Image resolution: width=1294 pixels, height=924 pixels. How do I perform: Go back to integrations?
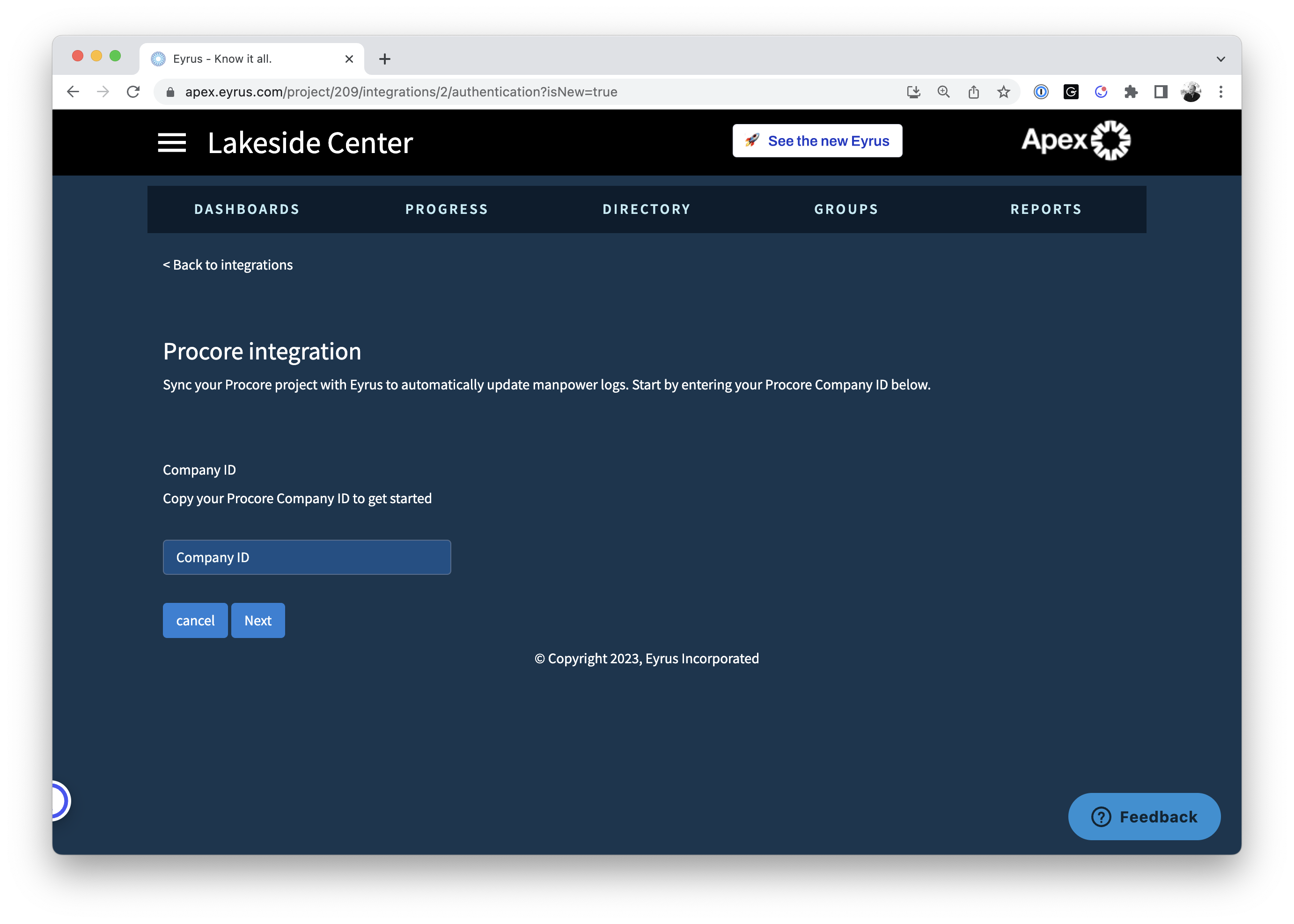pyautogui.click(x=228, y=264)
